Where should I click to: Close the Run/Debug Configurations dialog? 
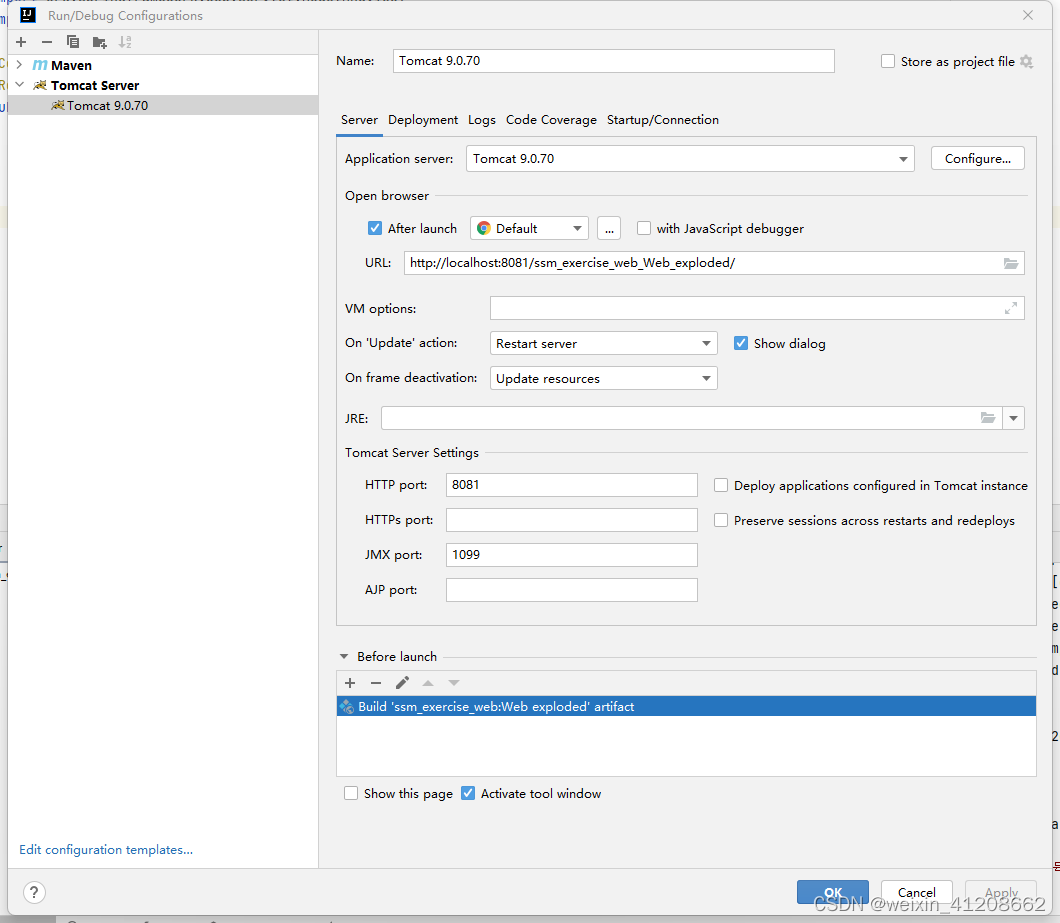tap(1028, 15)
